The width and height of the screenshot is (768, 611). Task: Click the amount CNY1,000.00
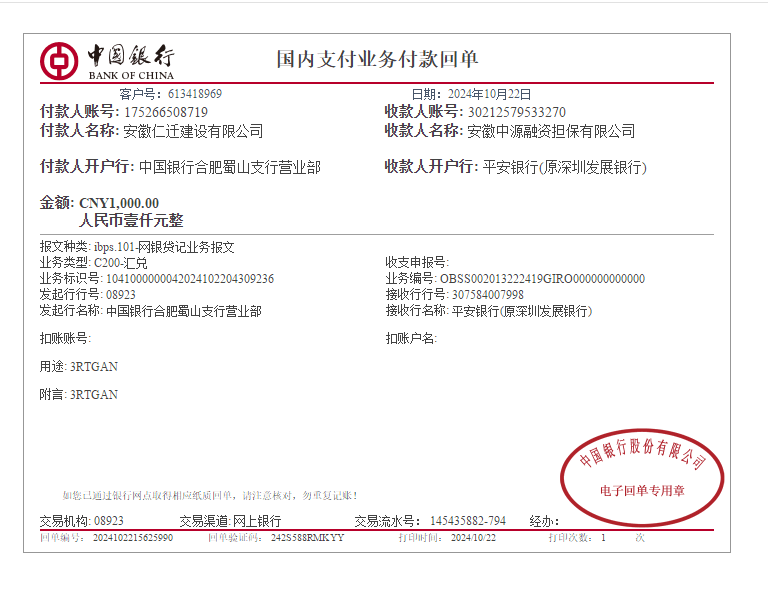[119, 203]
